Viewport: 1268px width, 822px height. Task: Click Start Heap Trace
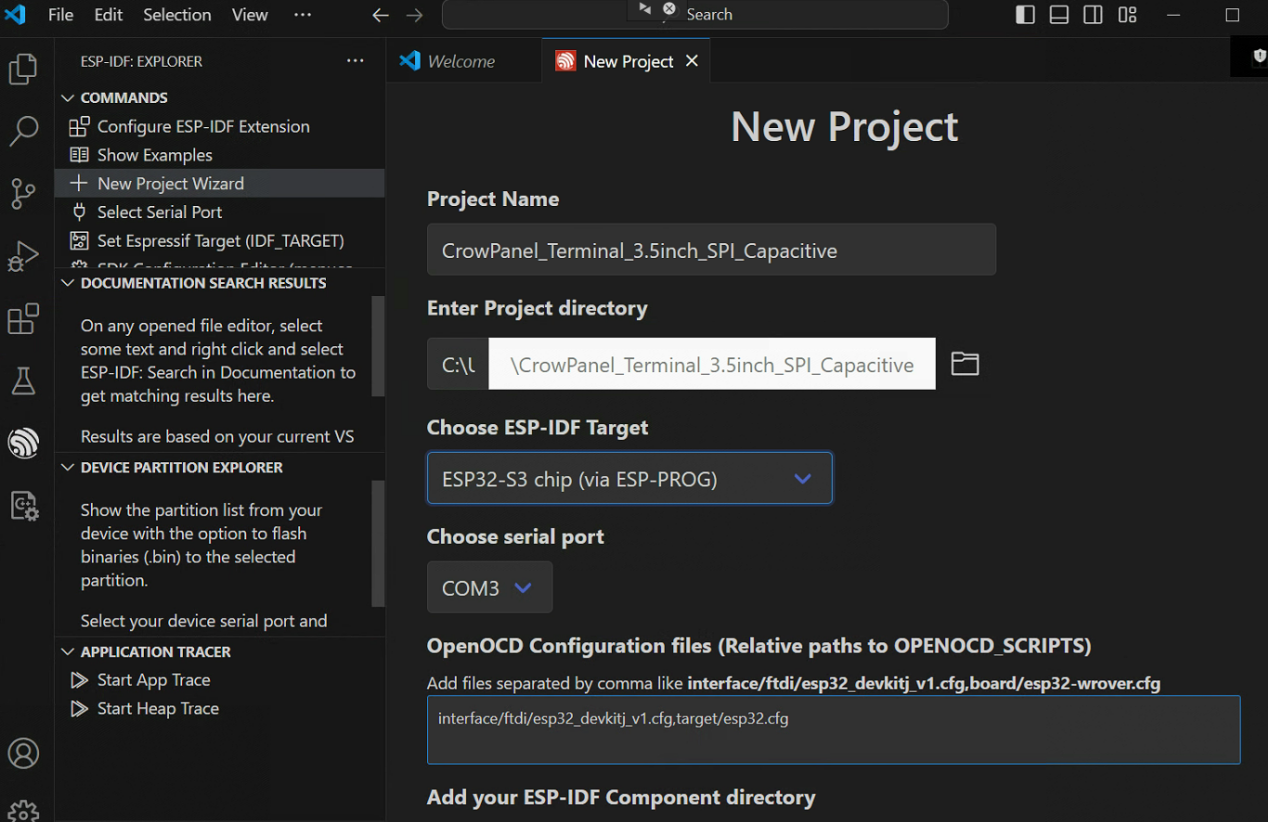click(158, 708)
